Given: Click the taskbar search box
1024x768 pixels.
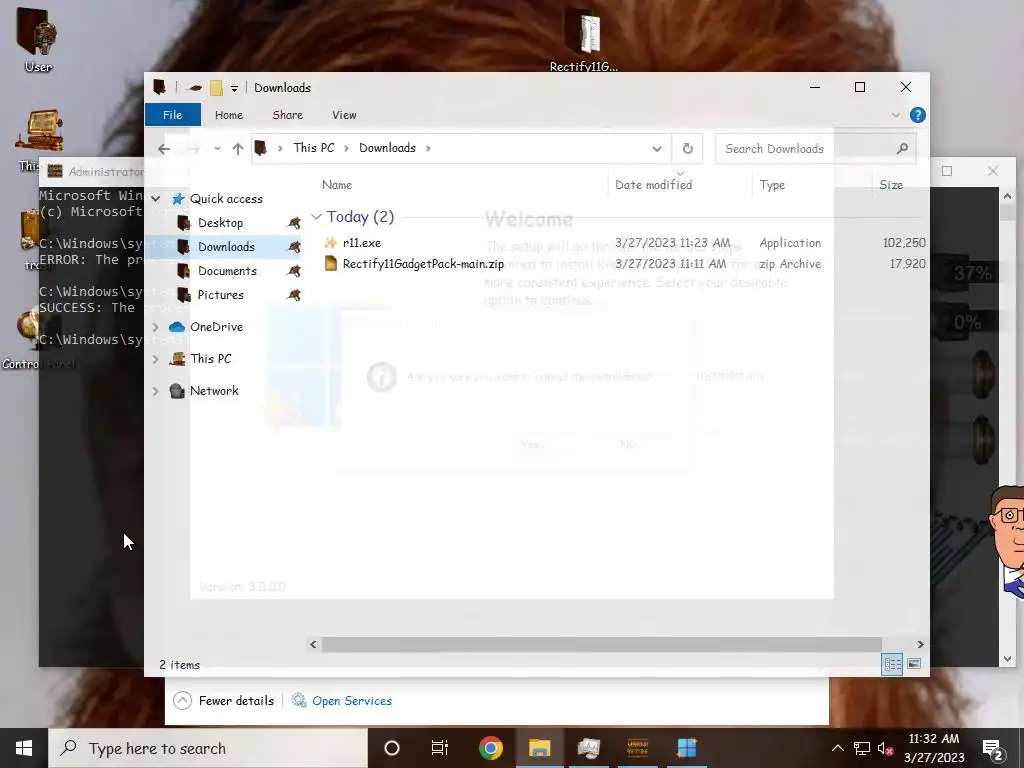Looking at the screenshot, I should (208, 748).
